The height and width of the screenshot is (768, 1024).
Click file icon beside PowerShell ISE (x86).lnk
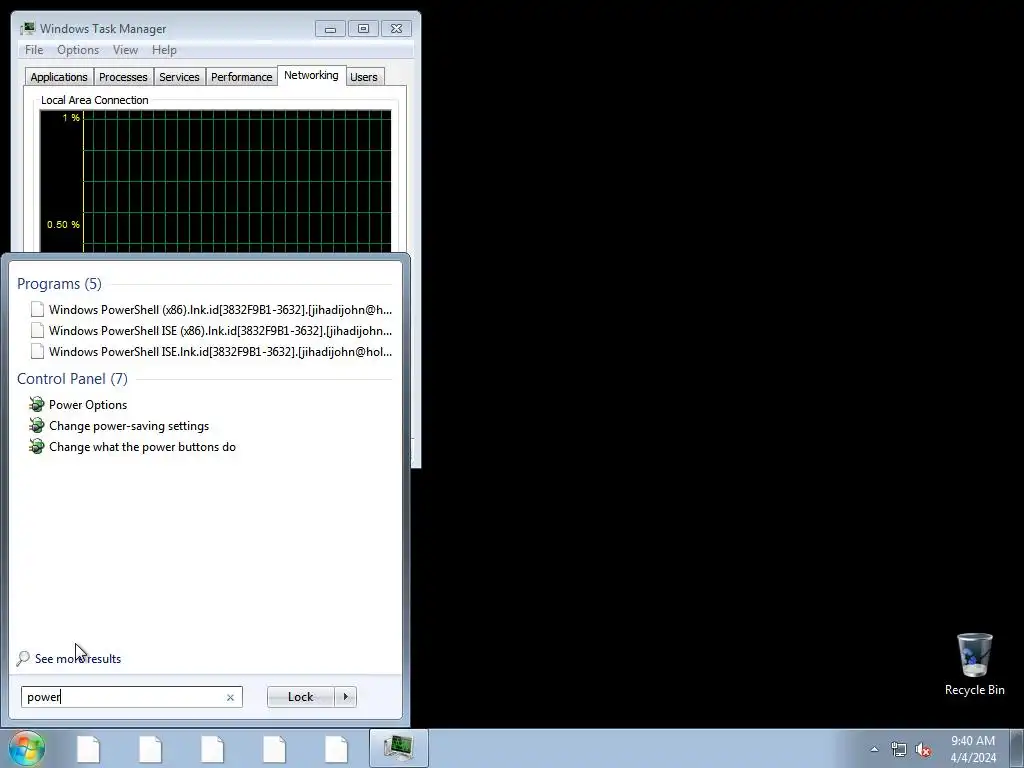[x=37, y=330]
